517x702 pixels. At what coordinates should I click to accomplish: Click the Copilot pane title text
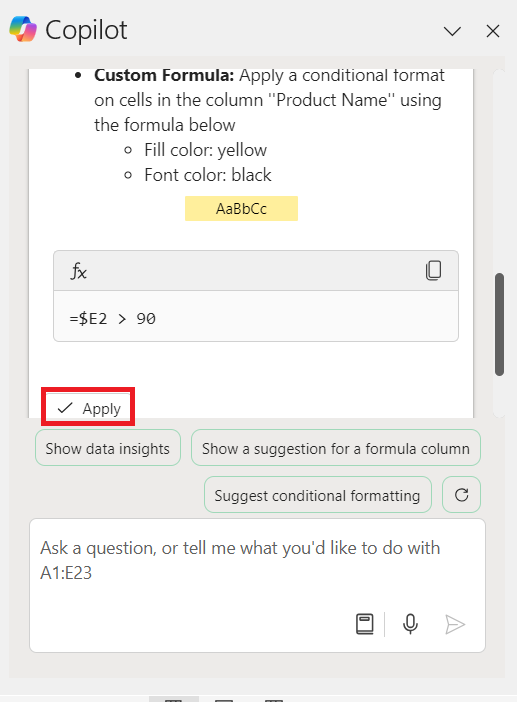pyautogui.click(x=86, y=30)
